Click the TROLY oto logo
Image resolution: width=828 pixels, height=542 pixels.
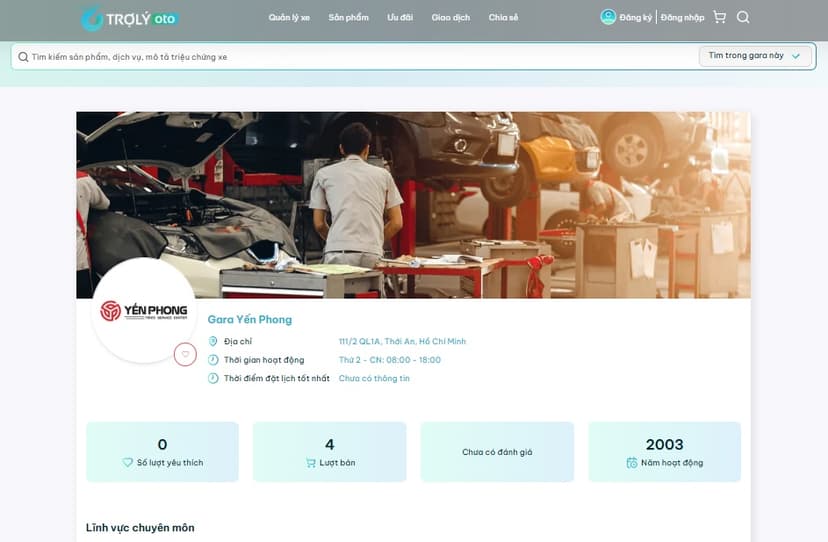pyautogui.click(x=130, y=18)
